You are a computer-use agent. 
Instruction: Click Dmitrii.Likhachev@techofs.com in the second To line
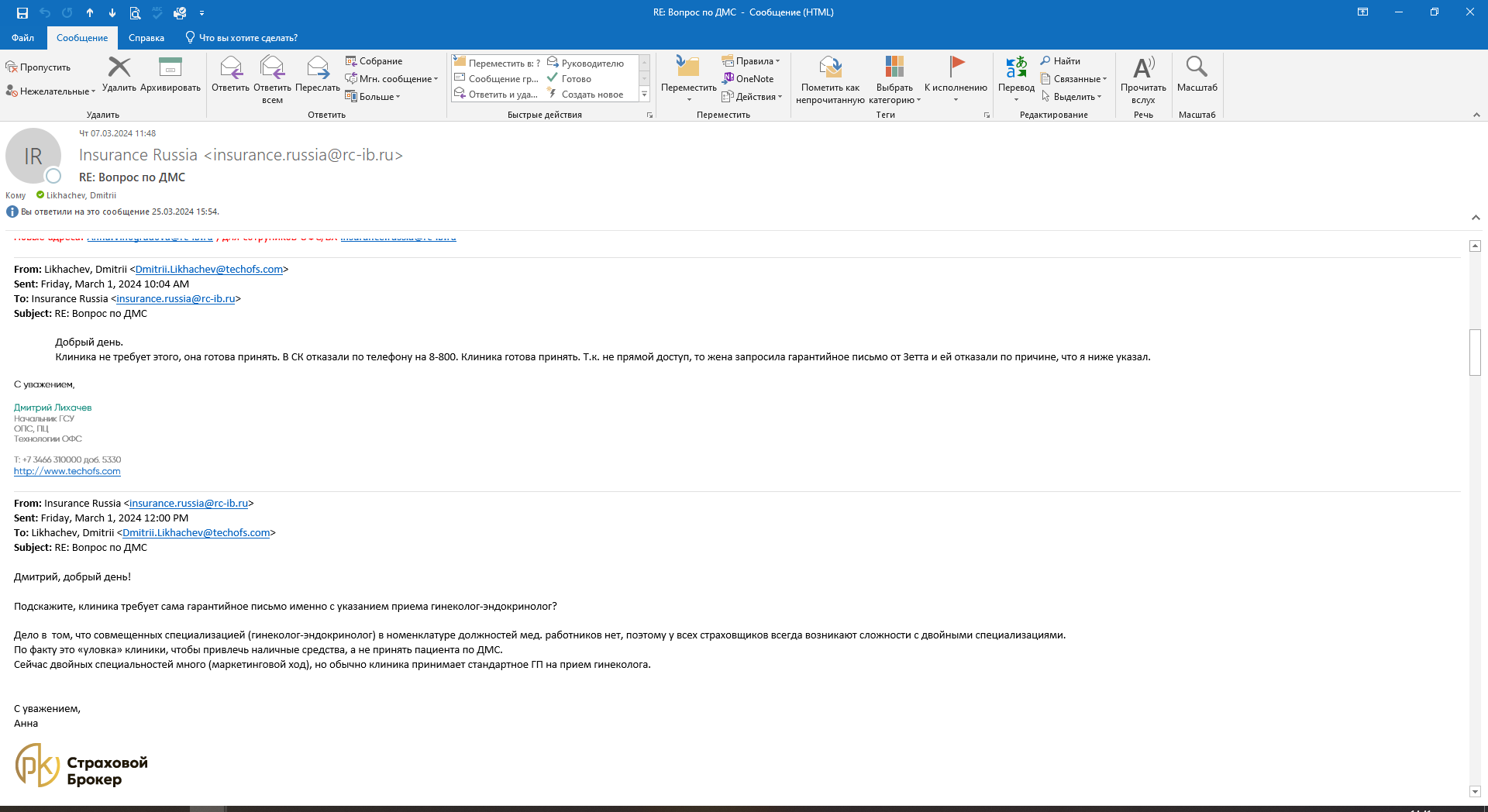point(196,532)
